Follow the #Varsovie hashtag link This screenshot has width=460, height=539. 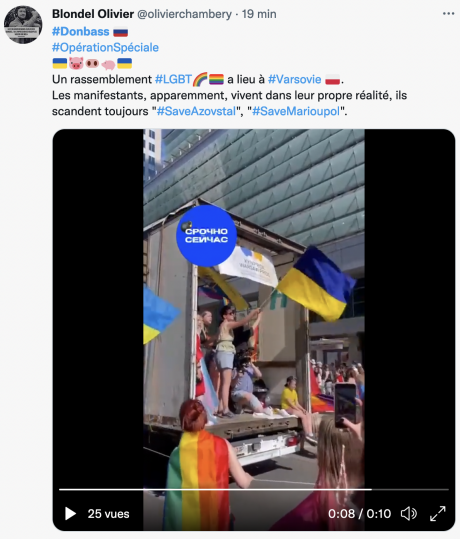295,79
